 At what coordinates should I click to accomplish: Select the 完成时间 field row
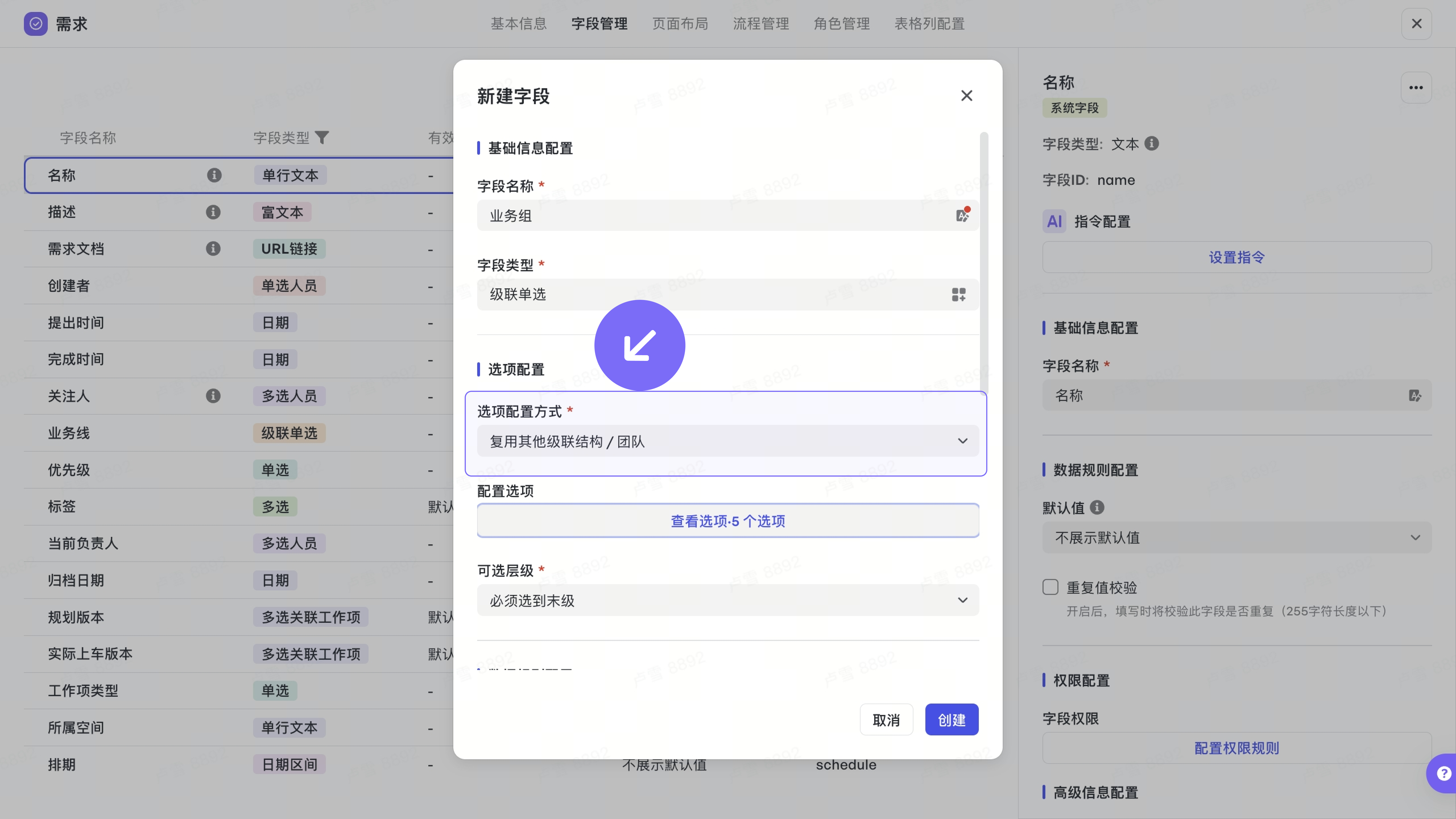click(x=239, y=359)
